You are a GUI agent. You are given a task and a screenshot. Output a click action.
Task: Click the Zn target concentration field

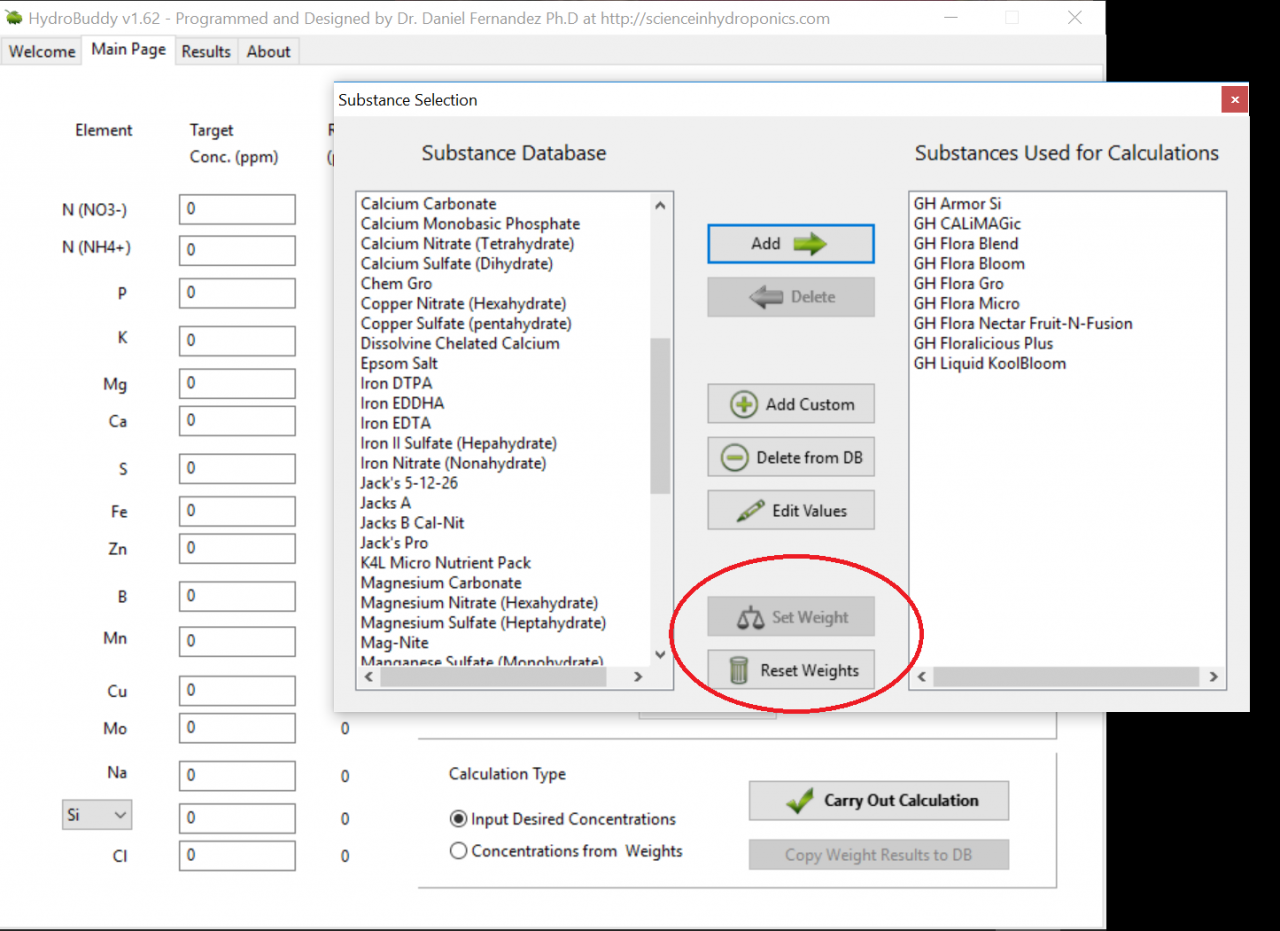[237, 548]
